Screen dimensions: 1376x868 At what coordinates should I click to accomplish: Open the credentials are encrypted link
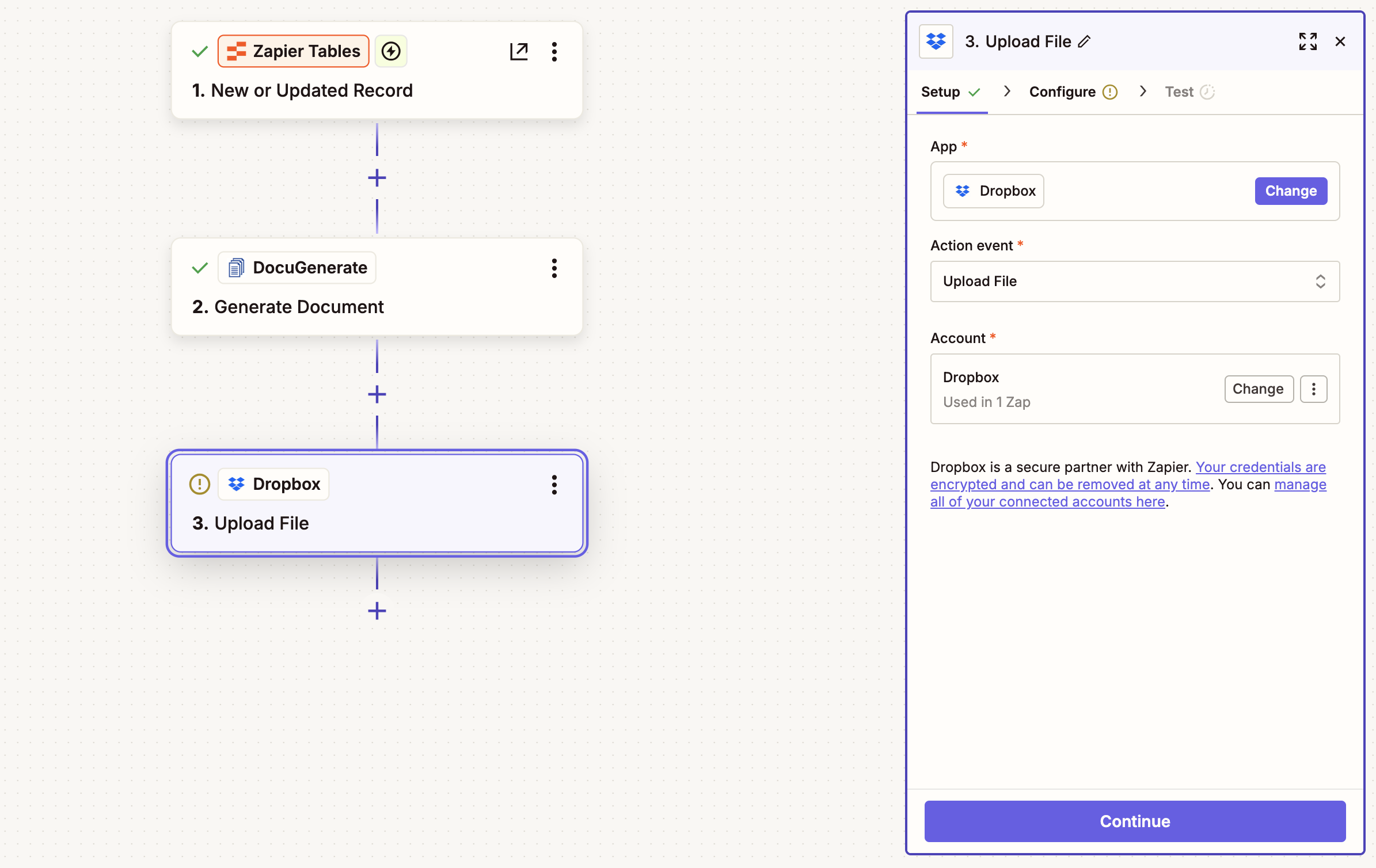[1128, 475]
